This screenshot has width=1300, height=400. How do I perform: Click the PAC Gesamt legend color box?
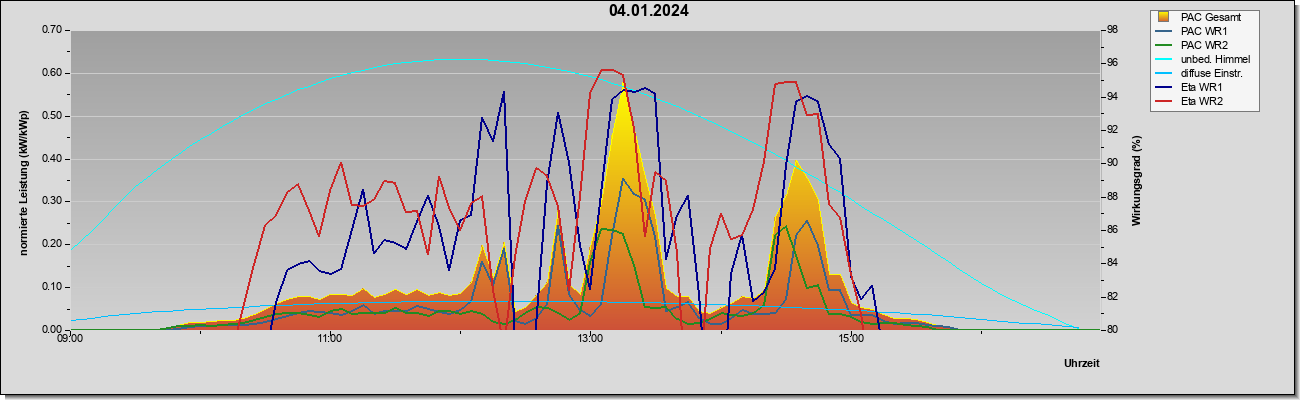[x=1163, y=16]
